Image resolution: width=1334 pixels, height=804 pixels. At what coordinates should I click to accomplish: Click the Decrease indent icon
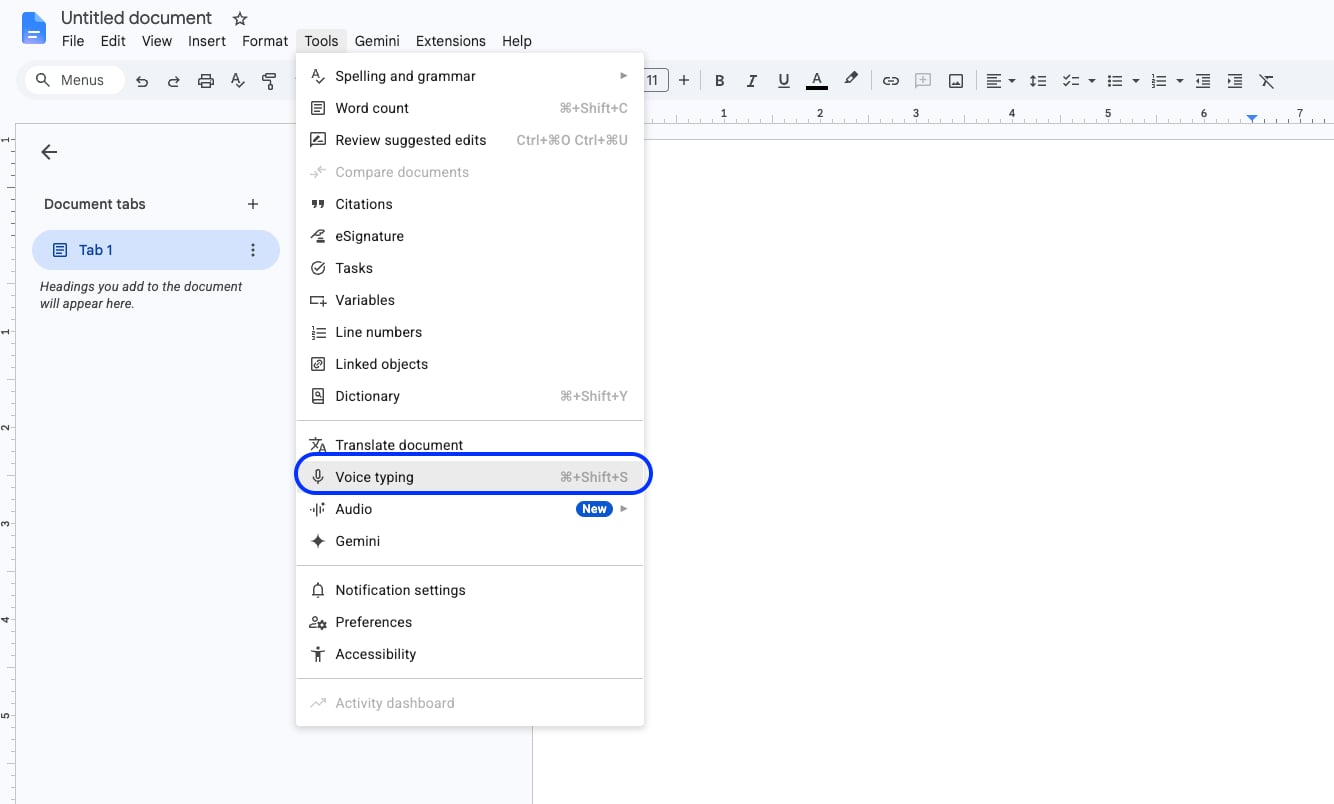(x=1203, y=81)
